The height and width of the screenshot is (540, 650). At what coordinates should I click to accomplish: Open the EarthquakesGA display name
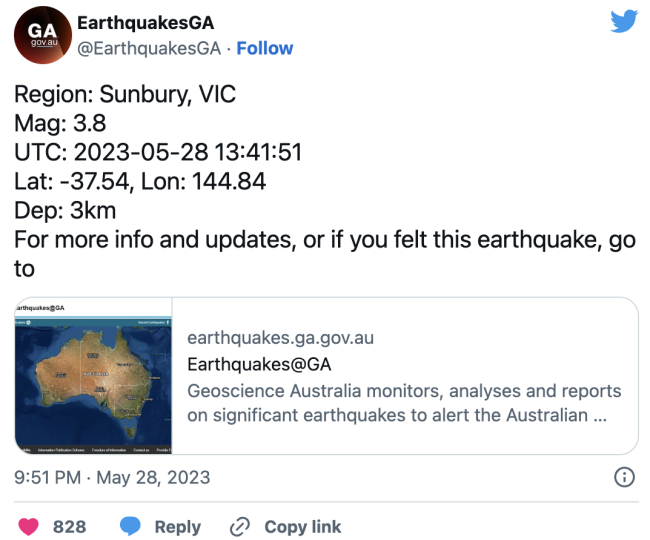coord(146,23)
